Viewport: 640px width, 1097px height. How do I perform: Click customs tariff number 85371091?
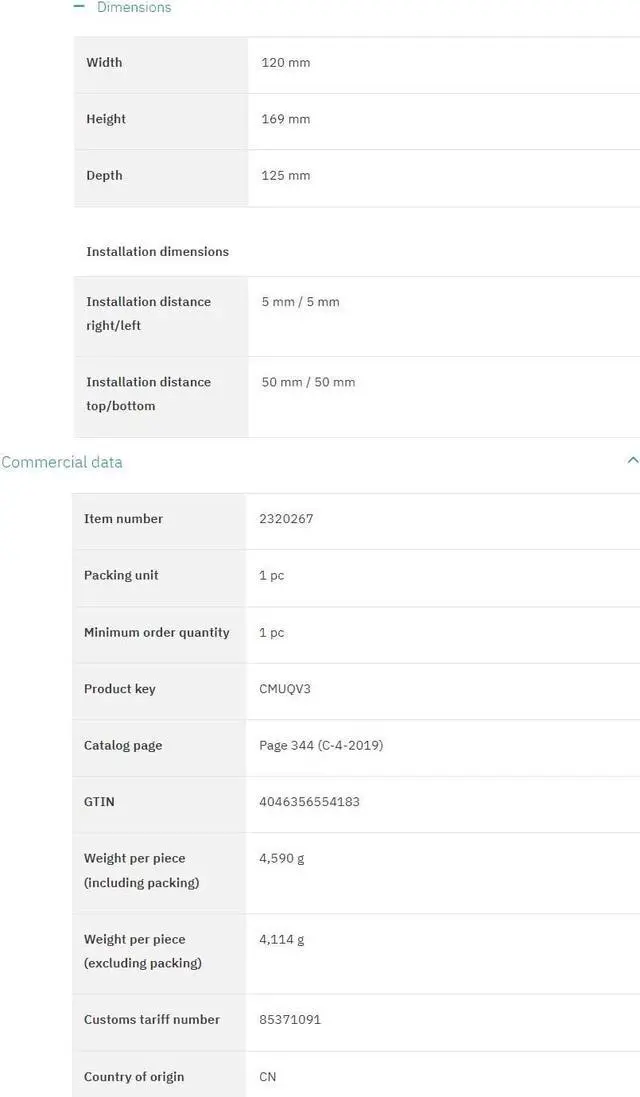[x=290, y=1020]
